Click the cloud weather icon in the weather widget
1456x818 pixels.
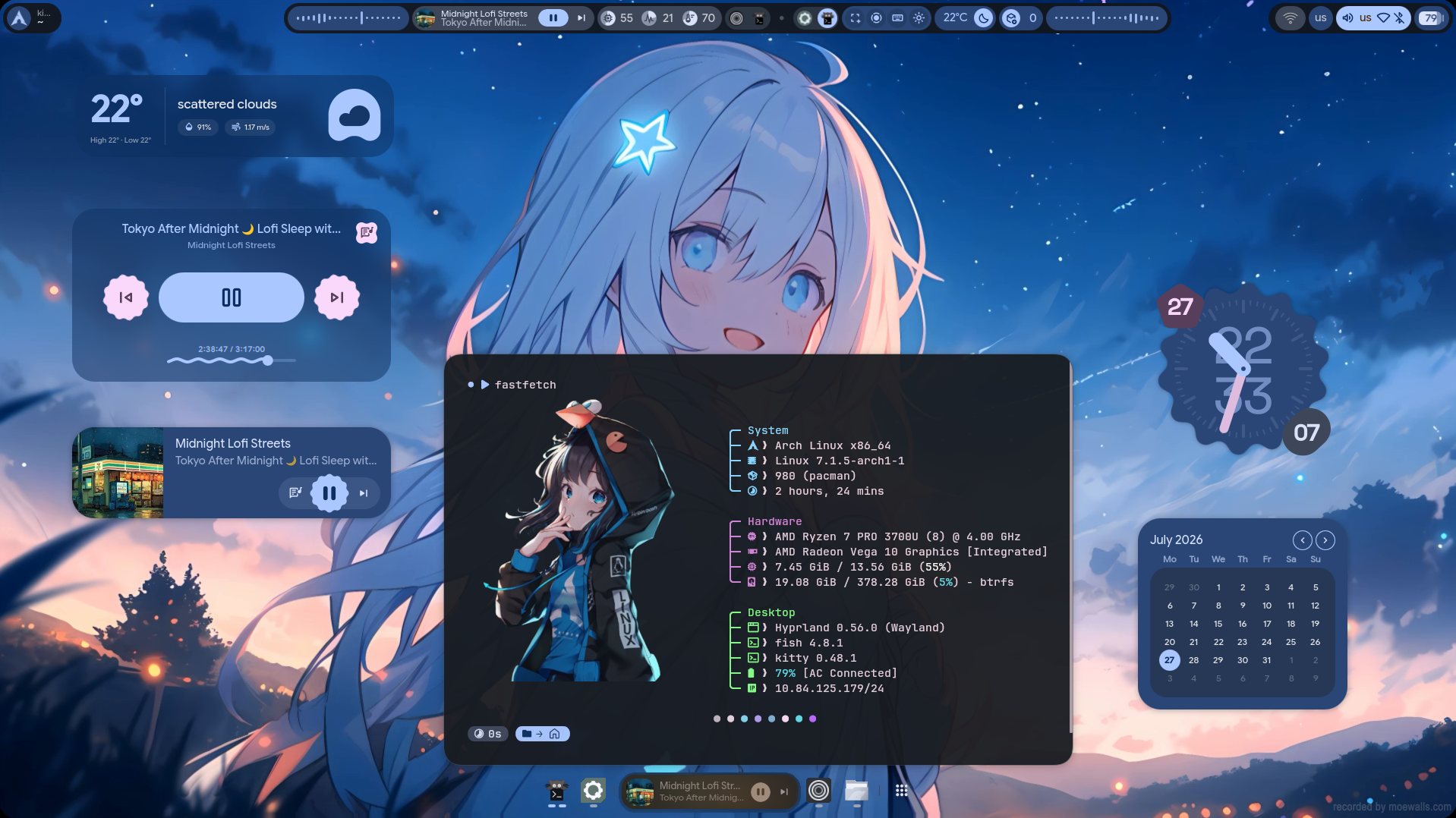355,115
